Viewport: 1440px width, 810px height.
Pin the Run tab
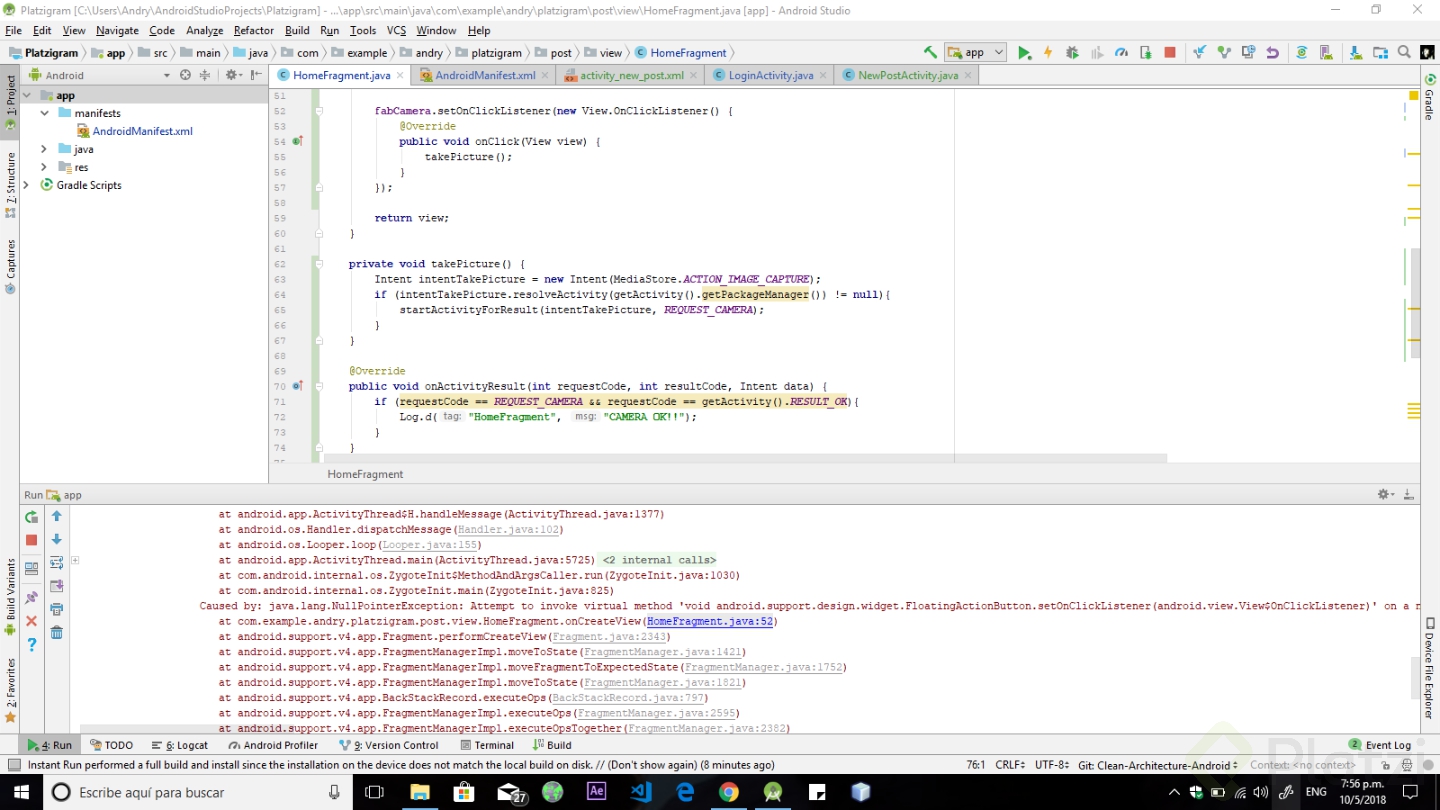click(x=32, y=597)
